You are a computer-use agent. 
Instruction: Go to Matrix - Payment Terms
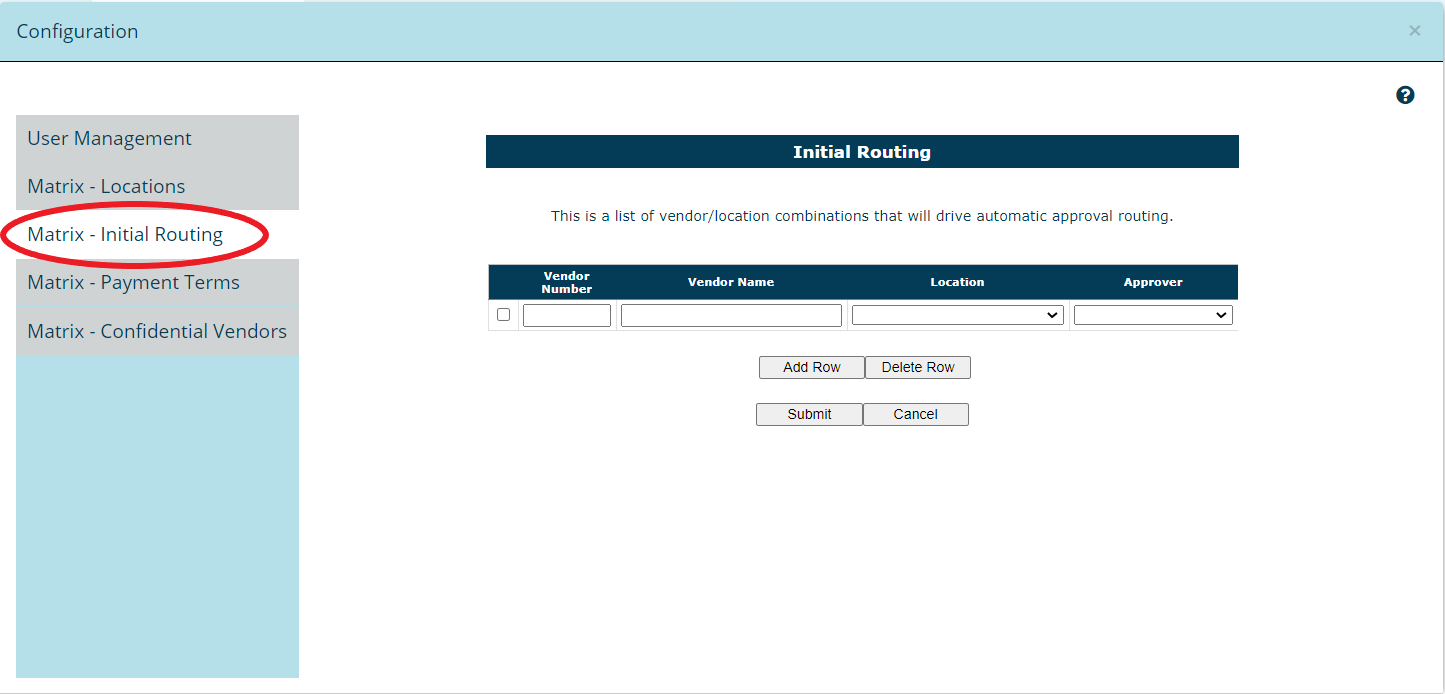click(133, 283)
